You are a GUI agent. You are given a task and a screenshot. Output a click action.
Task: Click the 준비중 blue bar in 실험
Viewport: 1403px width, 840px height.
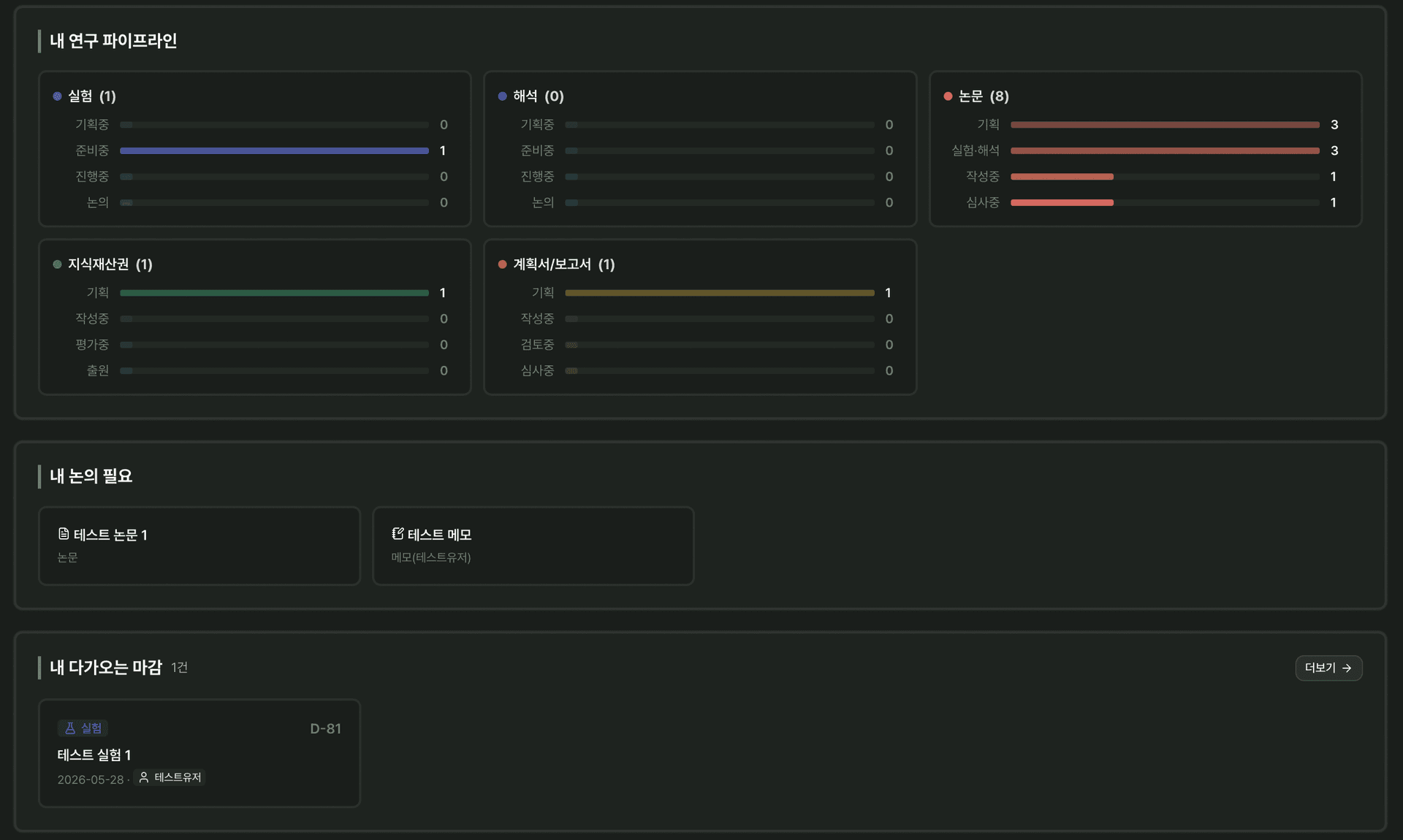coord(274,151)
